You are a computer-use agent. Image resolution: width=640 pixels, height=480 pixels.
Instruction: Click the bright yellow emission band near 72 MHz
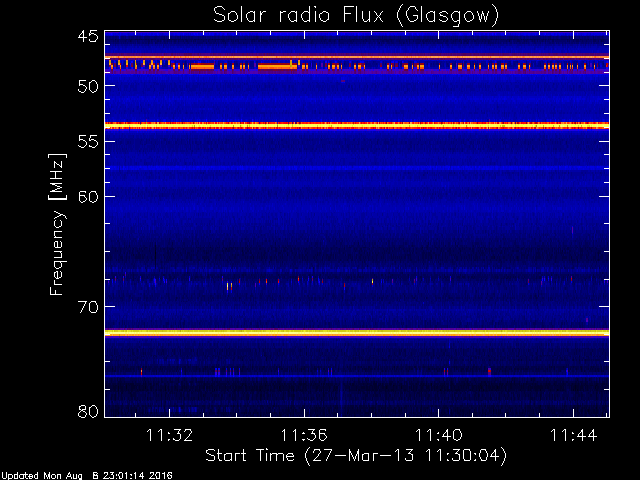tap(357, 333)
